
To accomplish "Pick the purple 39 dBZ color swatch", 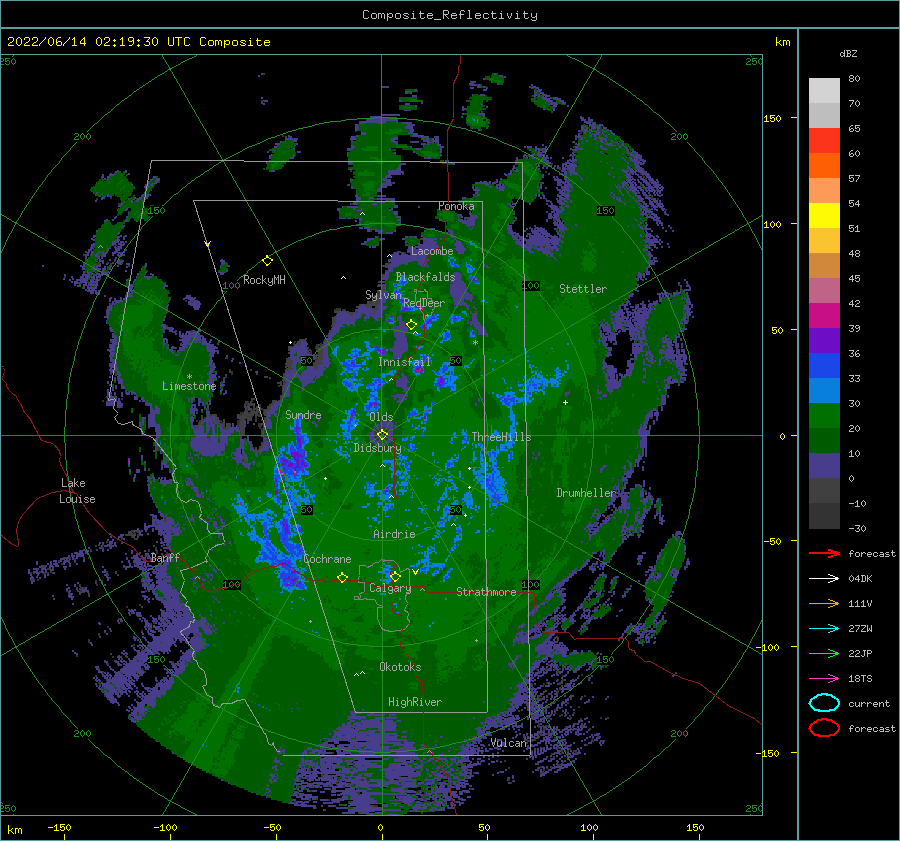I will tap(824, 341).
